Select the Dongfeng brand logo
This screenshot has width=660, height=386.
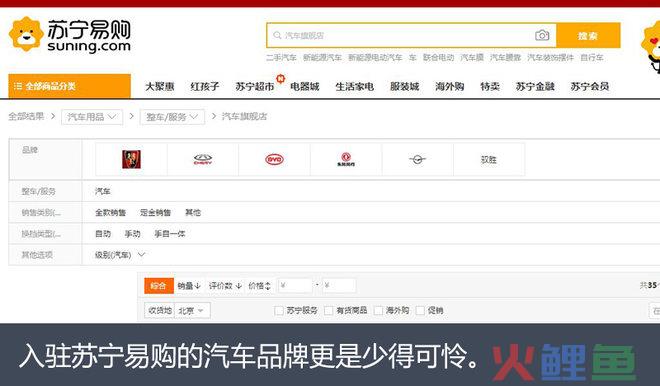(x=346, y=159)
